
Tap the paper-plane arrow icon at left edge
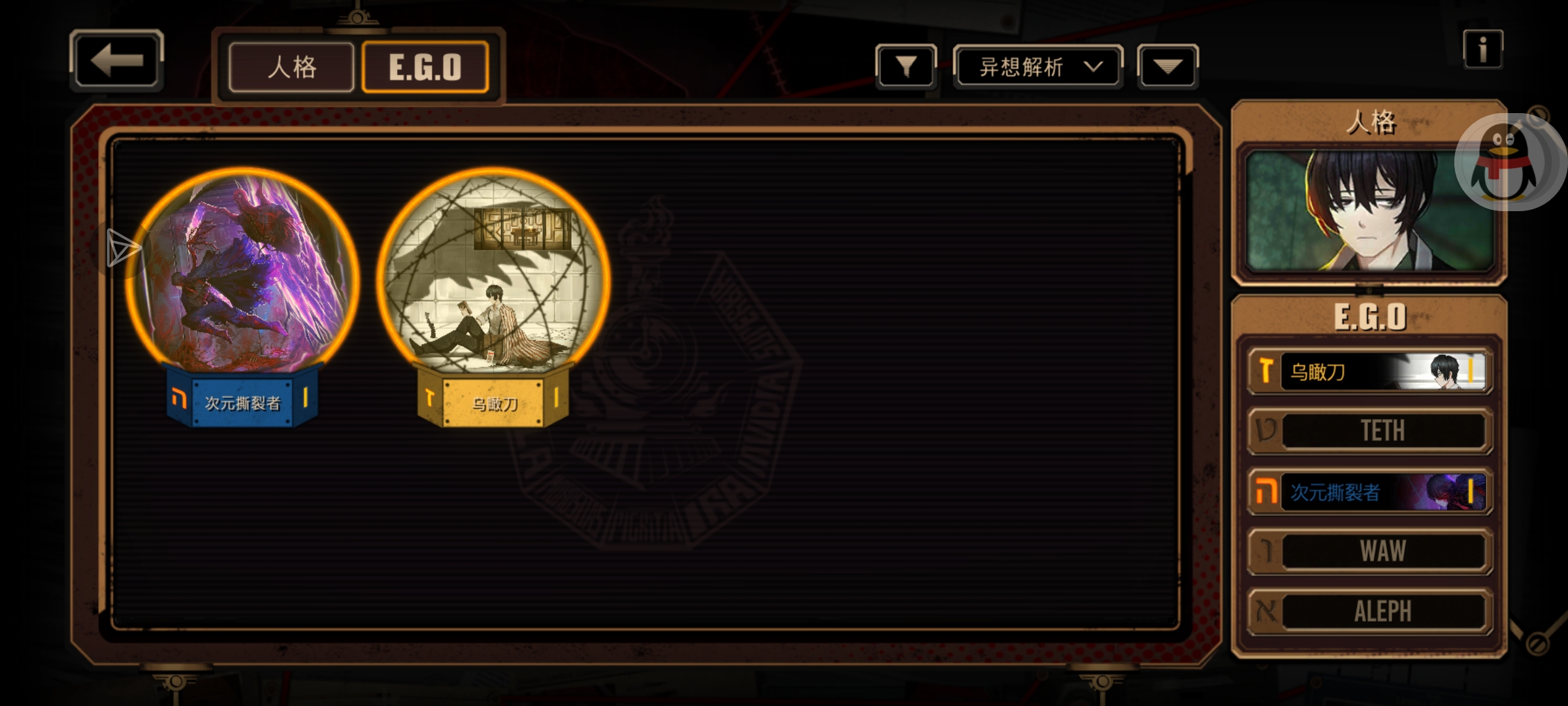[123, 248]
